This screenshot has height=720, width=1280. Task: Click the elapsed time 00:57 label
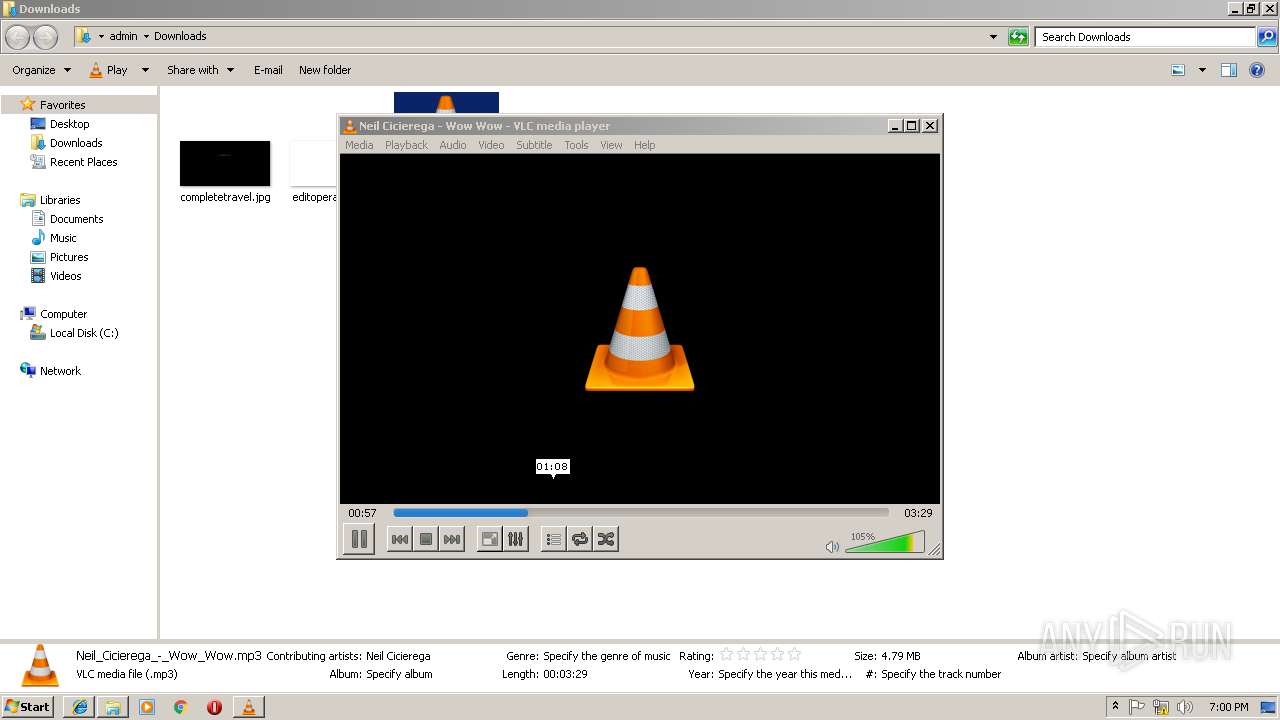pos(362,513)
